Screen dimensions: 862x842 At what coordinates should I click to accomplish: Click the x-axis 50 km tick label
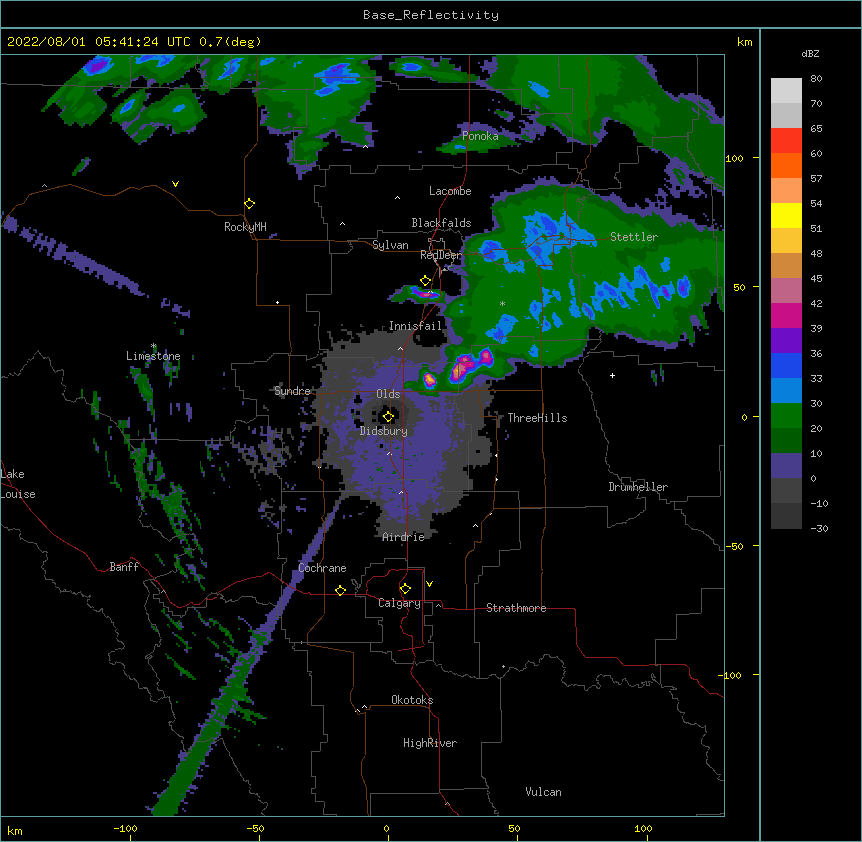514,828
